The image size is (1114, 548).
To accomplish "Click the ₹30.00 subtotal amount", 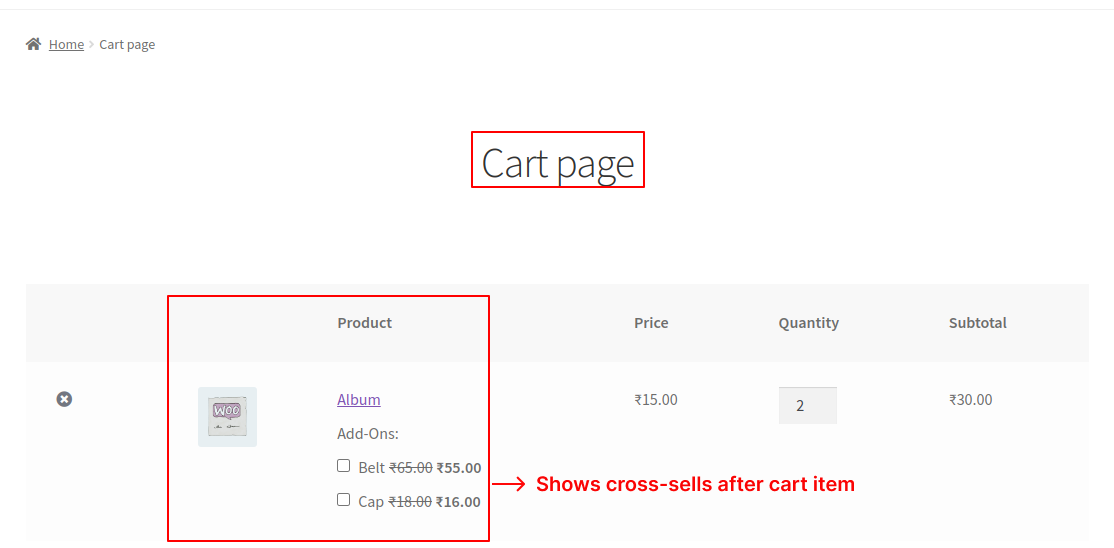I will coord(970,400).
